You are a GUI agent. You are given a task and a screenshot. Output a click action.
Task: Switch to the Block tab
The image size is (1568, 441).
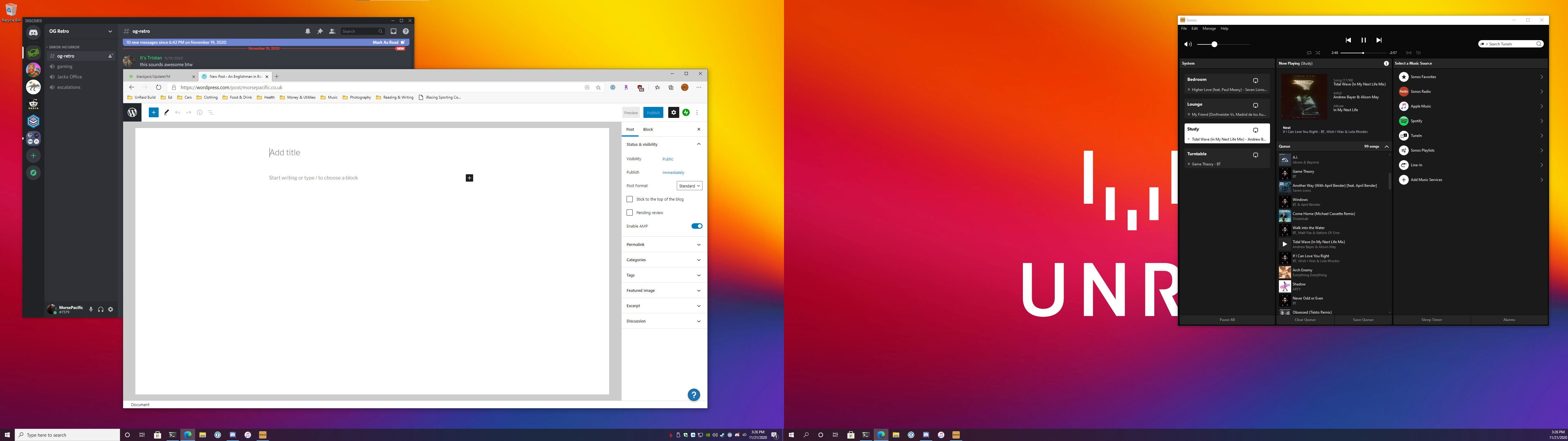(x=648, y=129)
